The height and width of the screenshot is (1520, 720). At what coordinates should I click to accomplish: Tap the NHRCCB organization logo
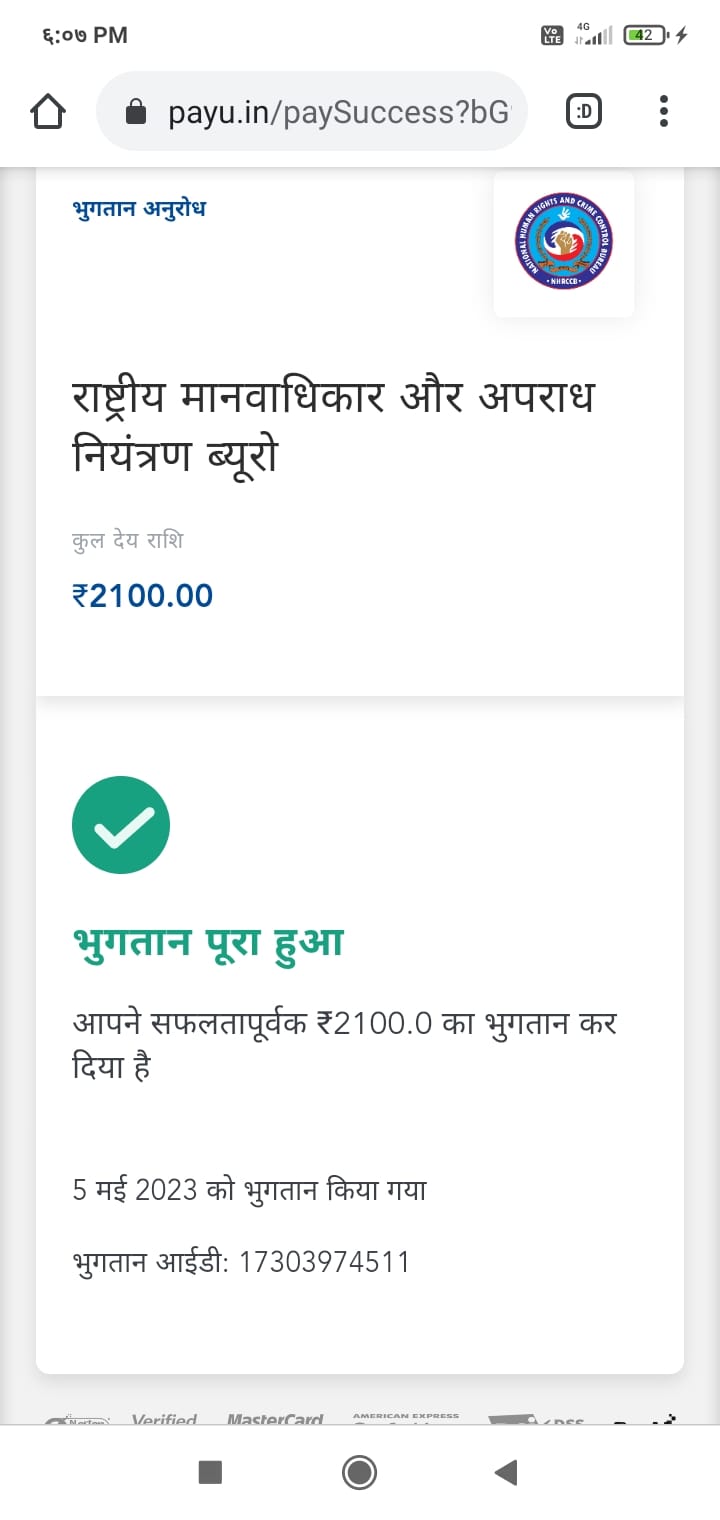[564, 242]
